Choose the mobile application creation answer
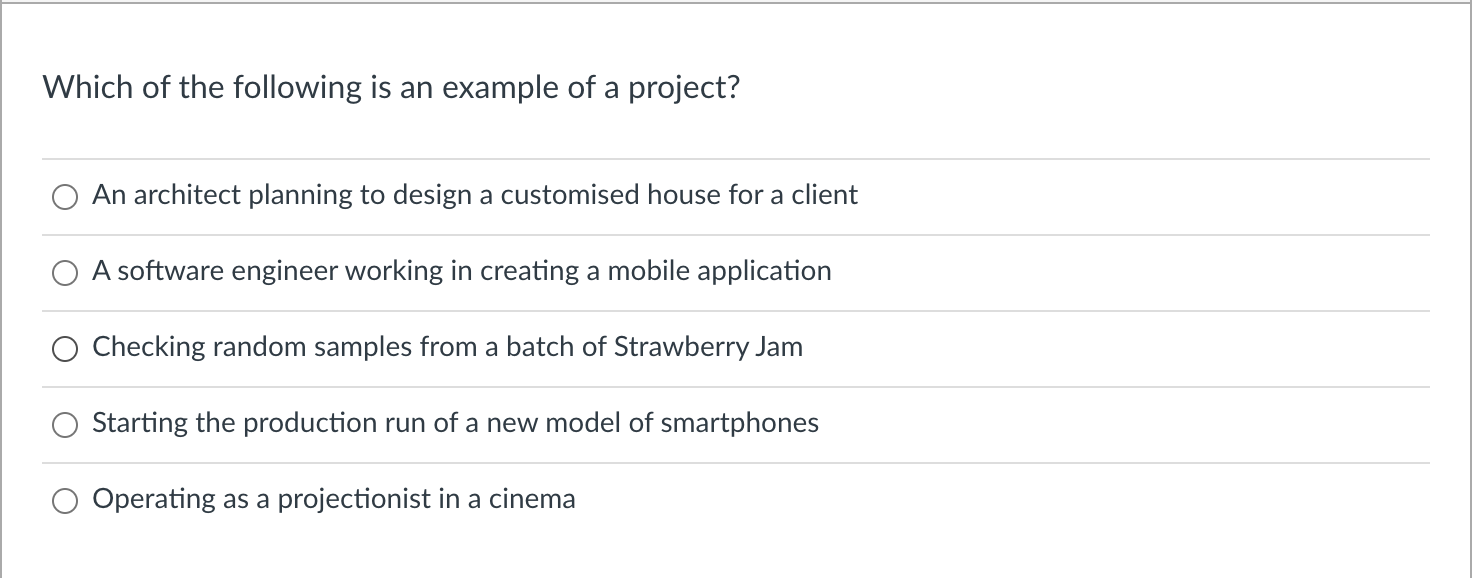Screen dimensions: 1474x578 461,272
